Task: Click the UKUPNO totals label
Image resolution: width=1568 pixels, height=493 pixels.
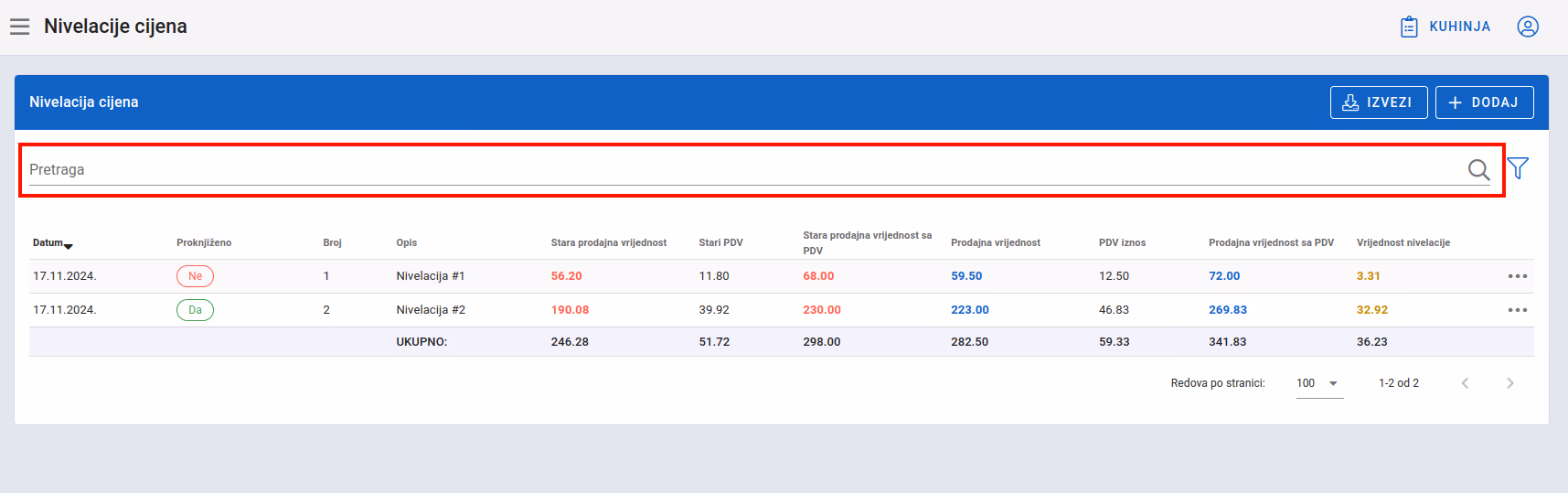Action: pyautogui.click(x=421, y=342)
